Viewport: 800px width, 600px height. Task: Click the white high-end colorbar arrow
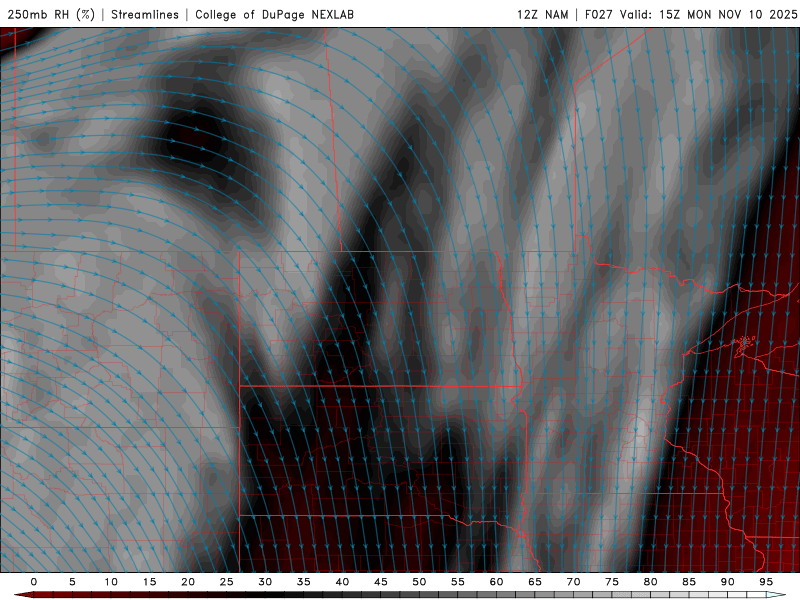[776, 595]
